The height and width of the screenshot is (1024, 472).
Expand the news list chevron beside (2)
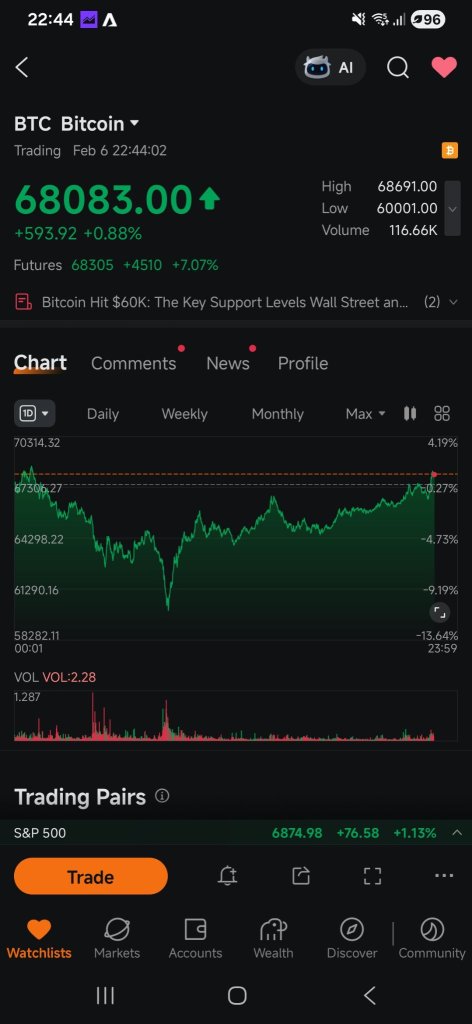click(x=454, y=302)
